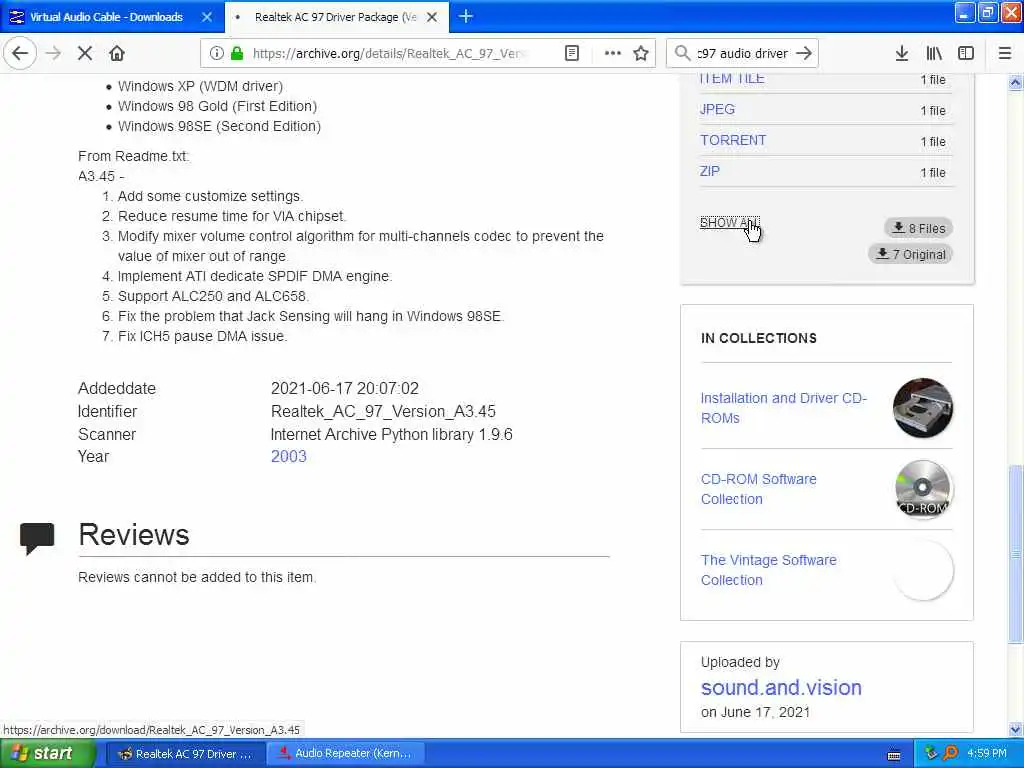Click the forward navigation arrow
Viewport: 1024px width, 768px height.
[x=53, y=53]
